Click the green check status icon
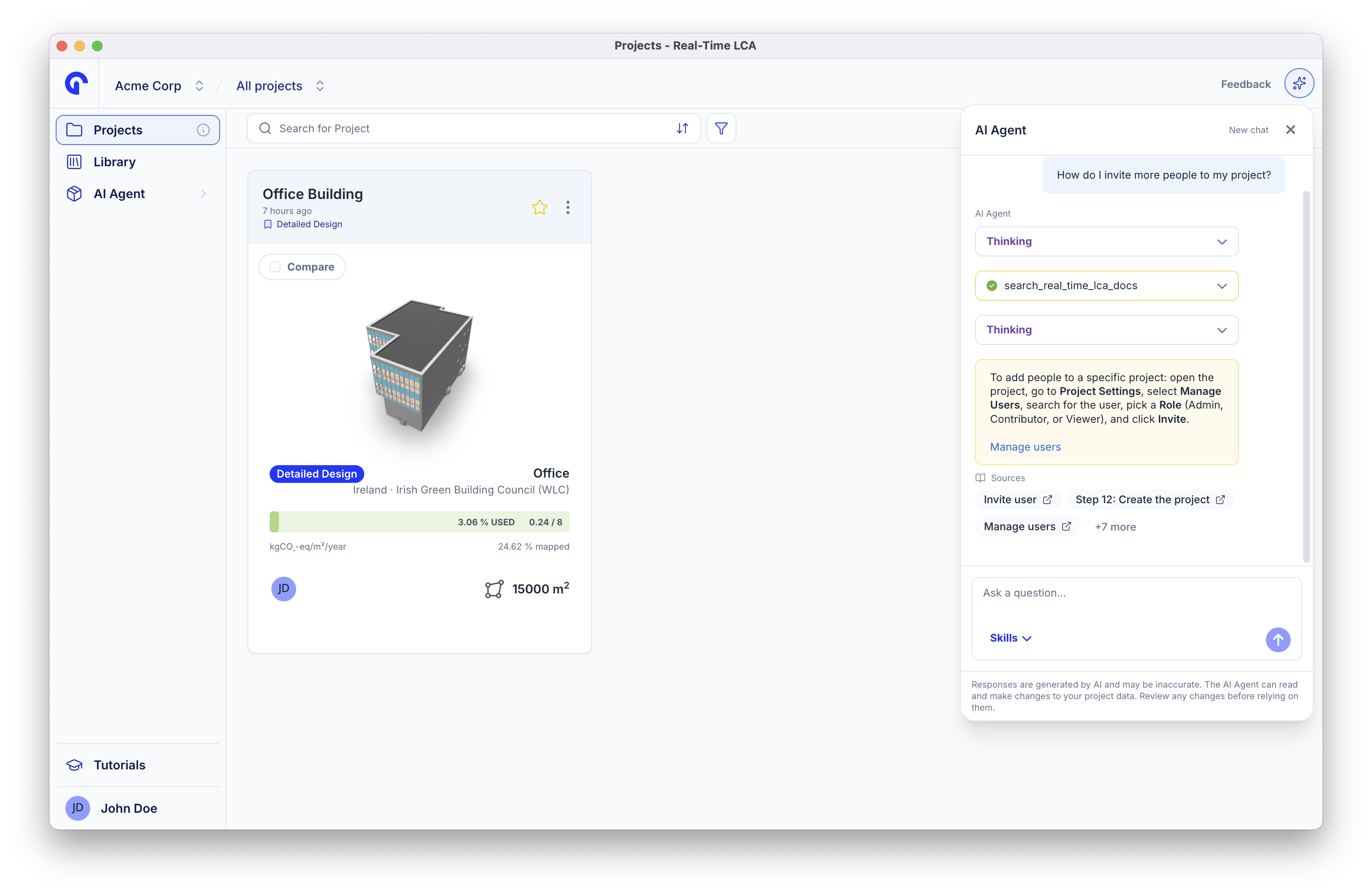This screenshot has width=1372, height=895. pos(991,286)
